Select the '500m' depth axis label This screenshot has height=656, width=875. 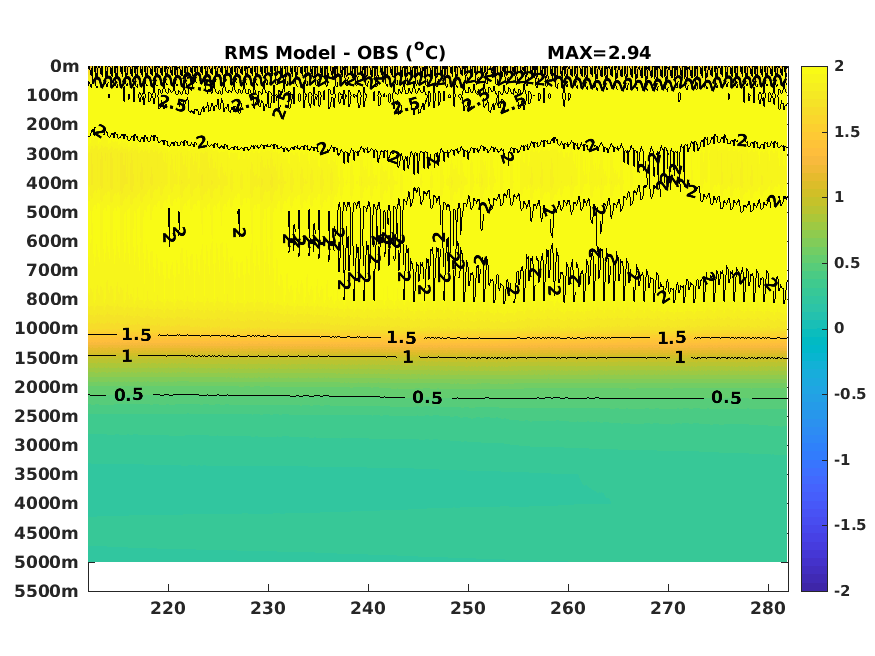point(52,212)
